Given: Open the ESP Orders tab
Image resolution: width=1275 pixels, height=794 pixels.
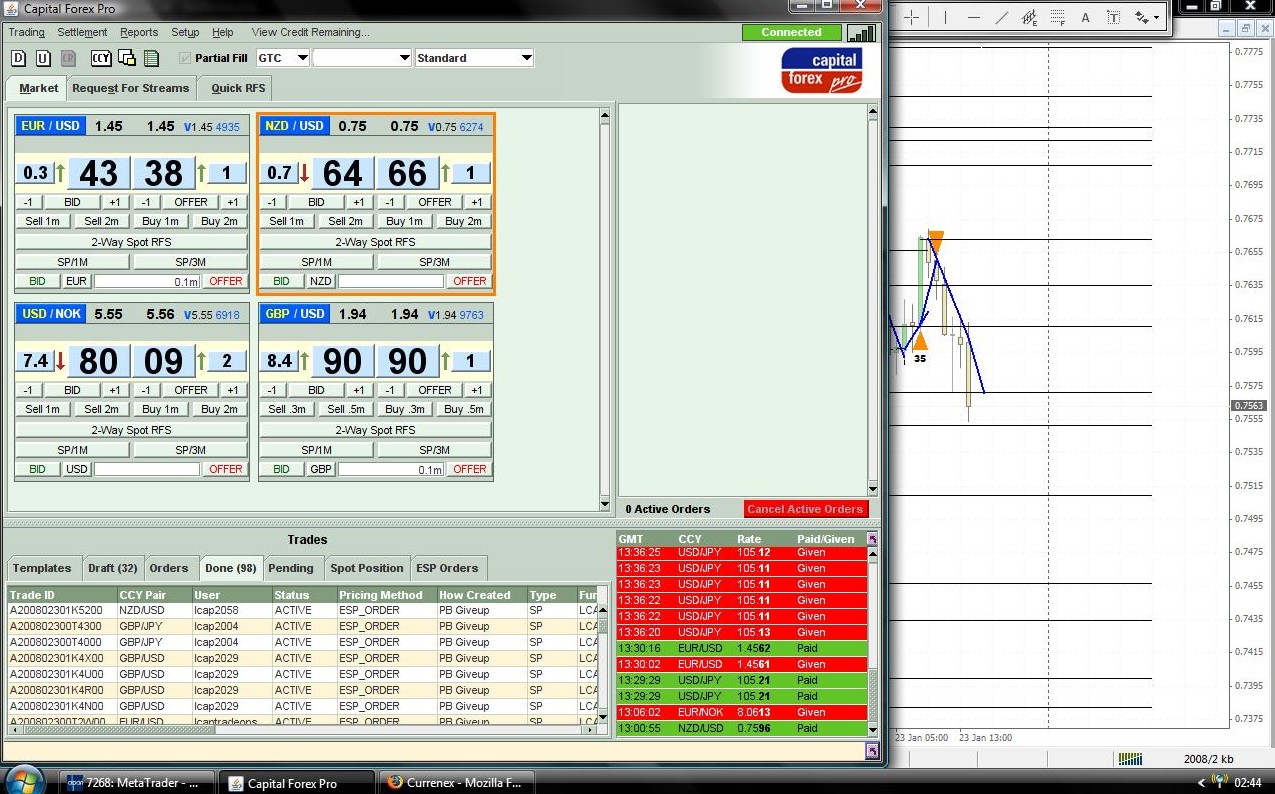Looking at the screenshot, I should 447,568.
